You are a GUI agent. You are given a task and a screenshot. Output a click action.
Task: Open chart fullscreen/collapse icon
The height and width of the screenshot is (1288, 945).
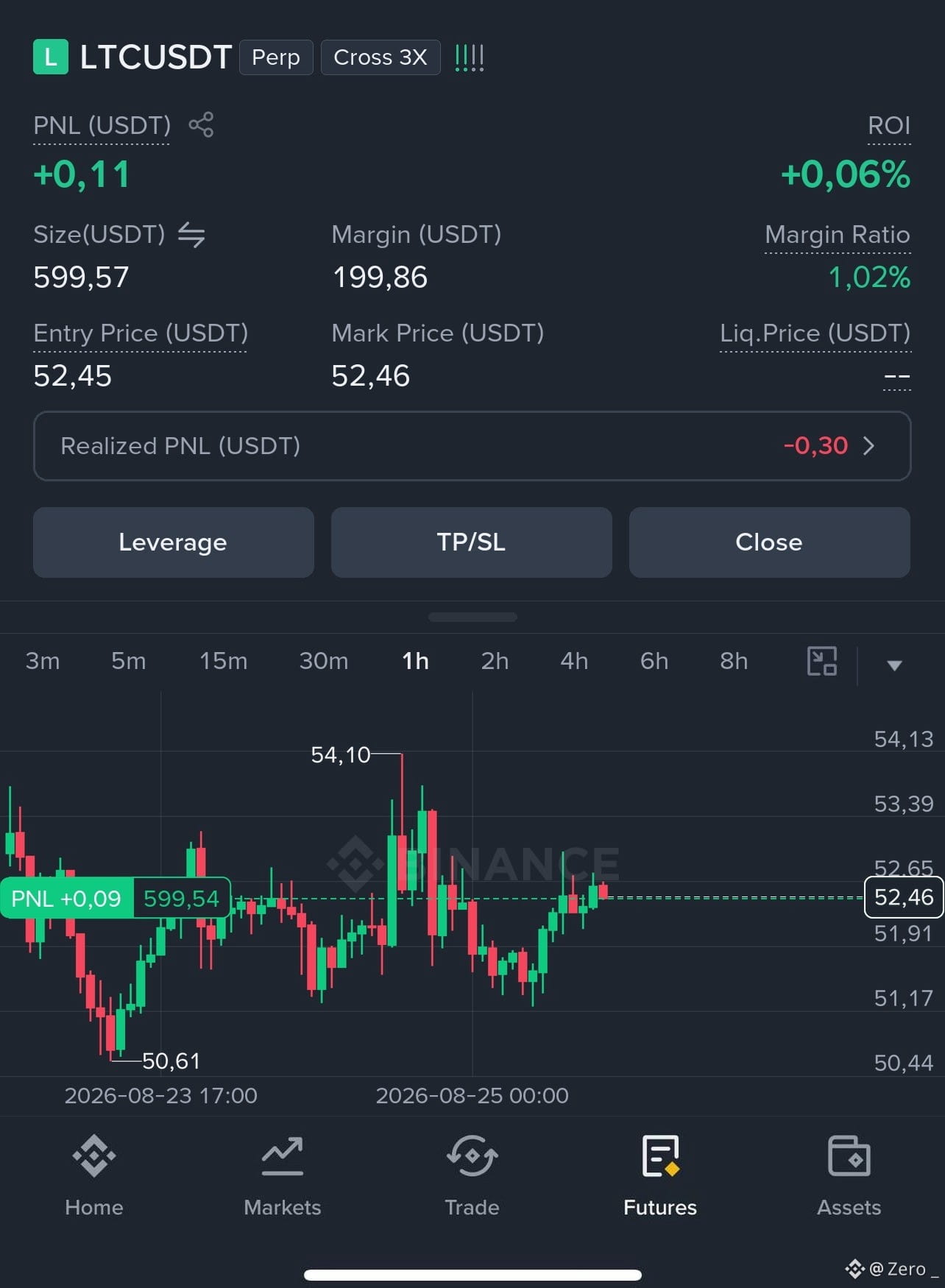822,661
